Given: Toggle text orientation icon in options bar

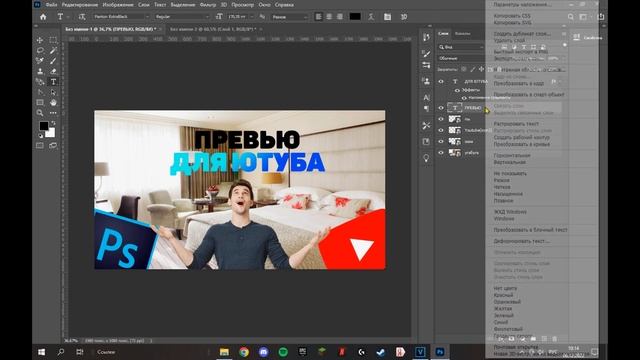Looking at the screenshot, I should point(82,17).
